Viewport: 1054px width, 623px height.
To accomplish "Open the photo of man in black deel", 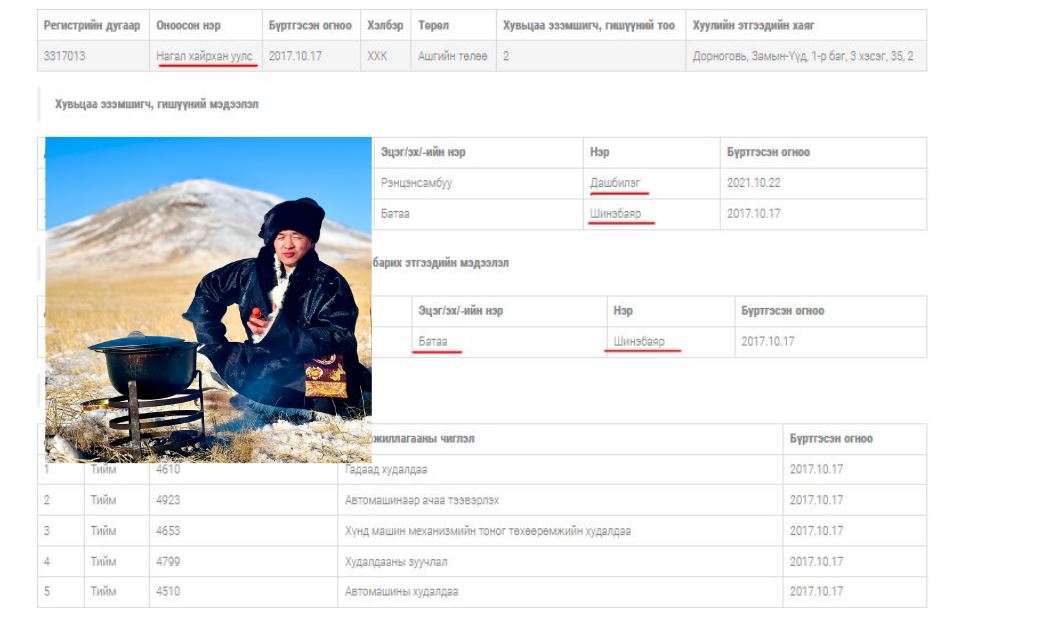I will click(208, 299).
